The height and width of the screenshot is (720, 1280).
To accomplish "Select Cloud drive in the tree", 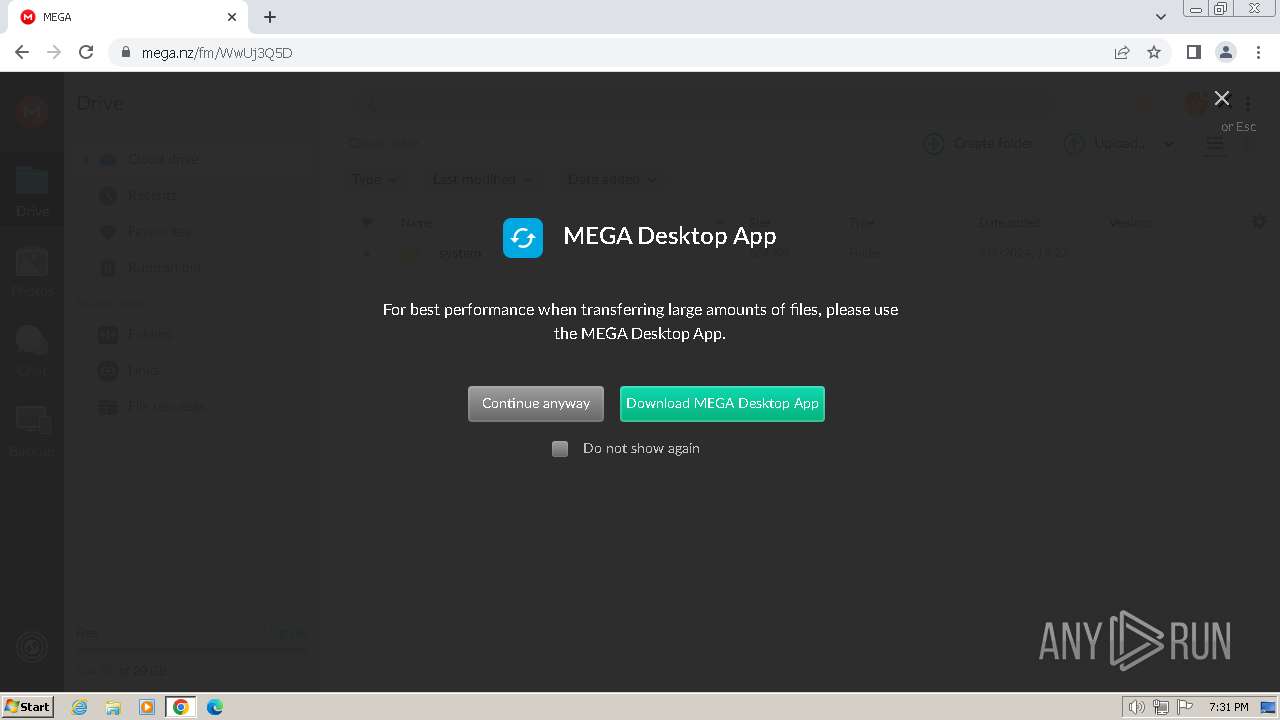I will click(x=163, y=159).
